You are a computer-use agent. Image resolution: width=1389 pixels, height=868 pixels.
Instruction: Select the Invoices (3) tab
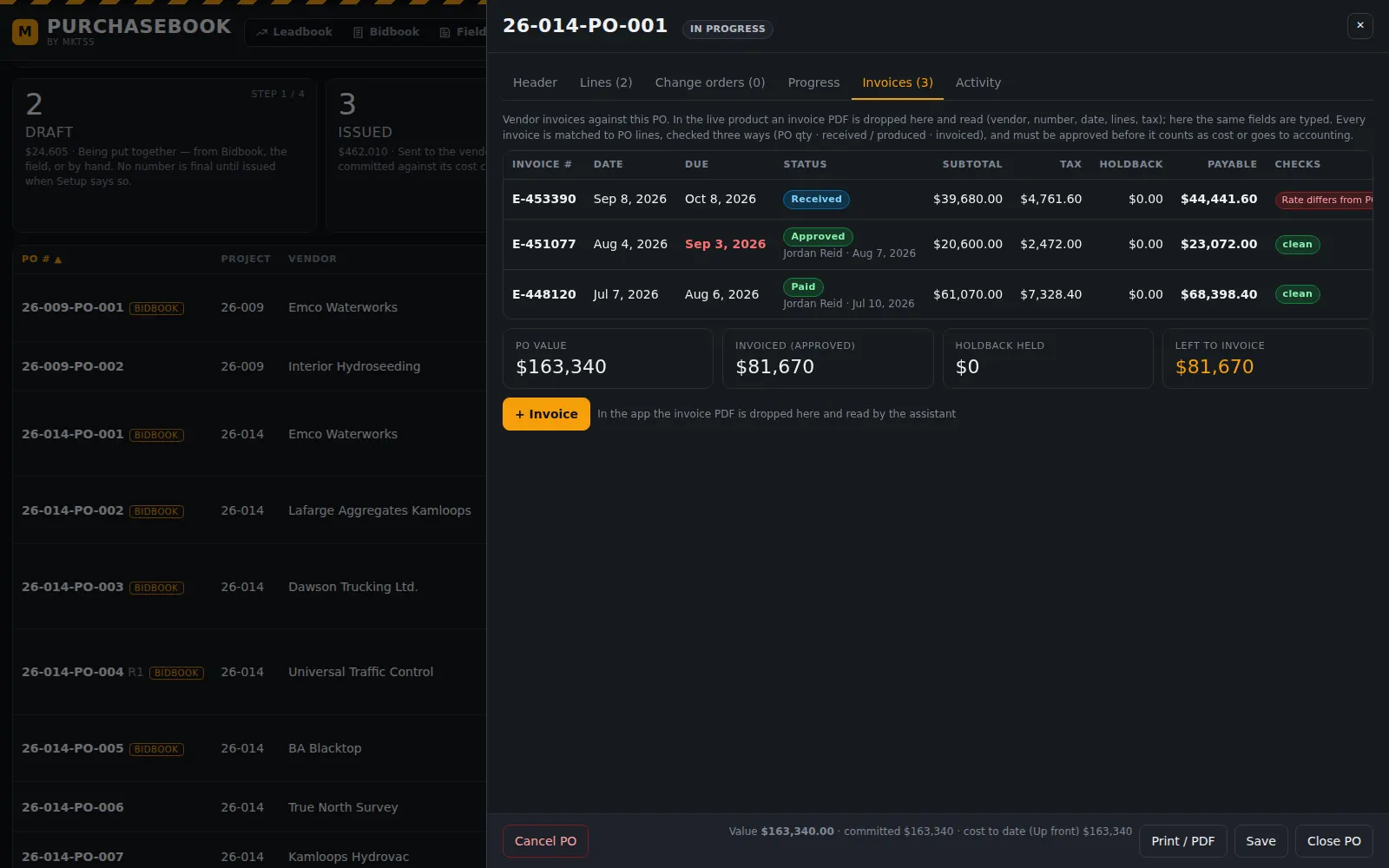(898, 82)
